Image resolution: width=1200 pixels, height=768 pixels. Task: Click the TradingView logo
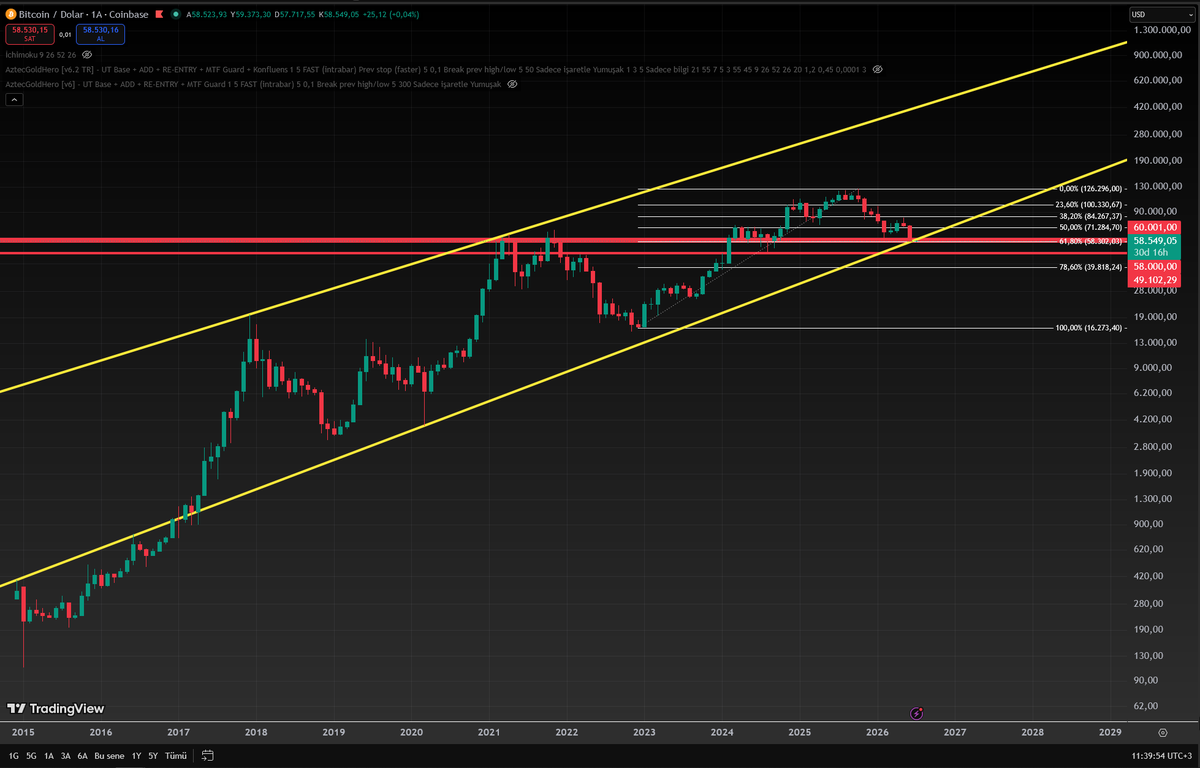click(x=56, y=708)
